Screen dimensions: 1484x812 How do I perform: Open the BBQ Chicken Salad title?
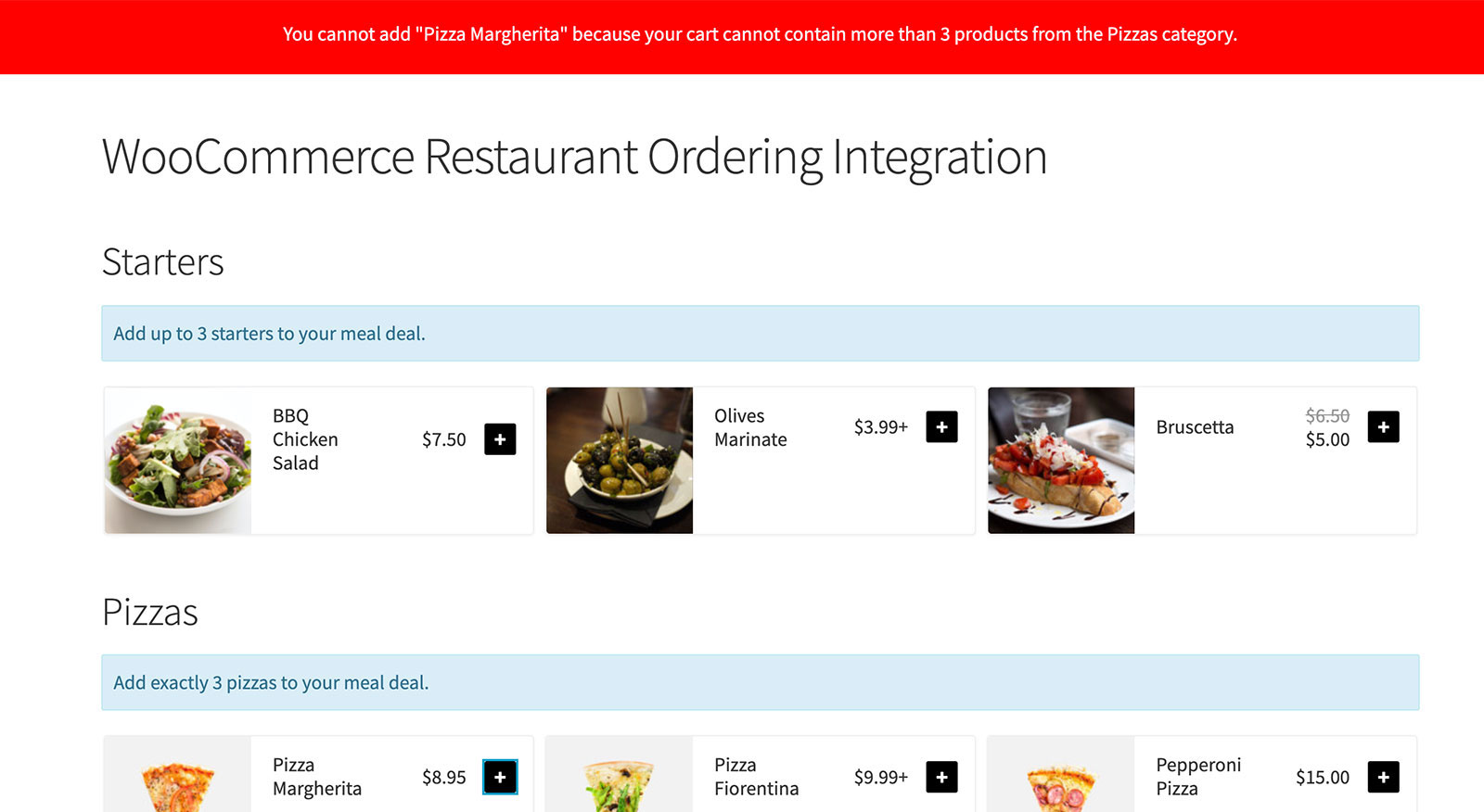[304, 439]
